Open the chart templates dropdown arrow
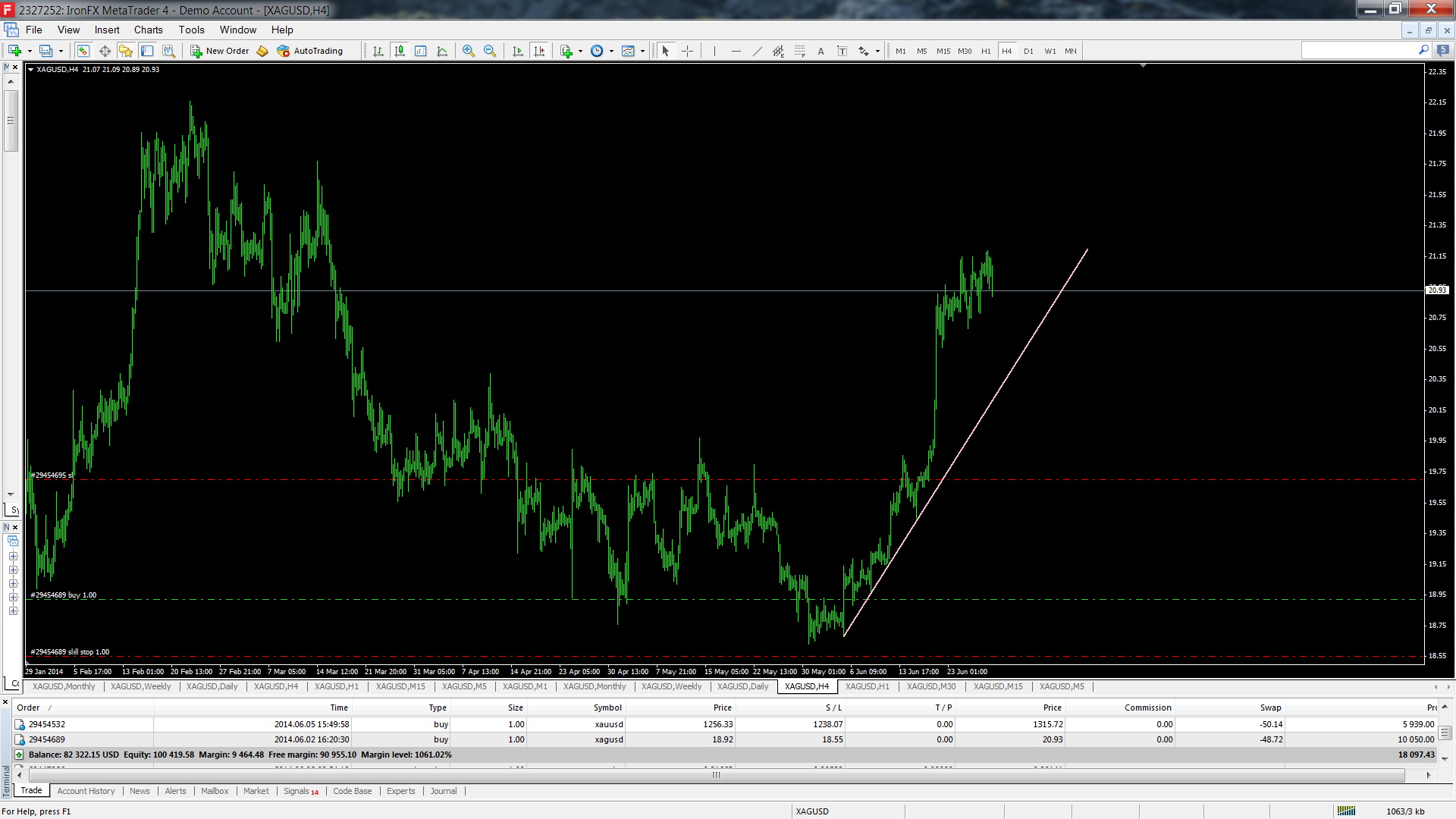This screenshot has height=819, width=1456. (x=642, y=52)
